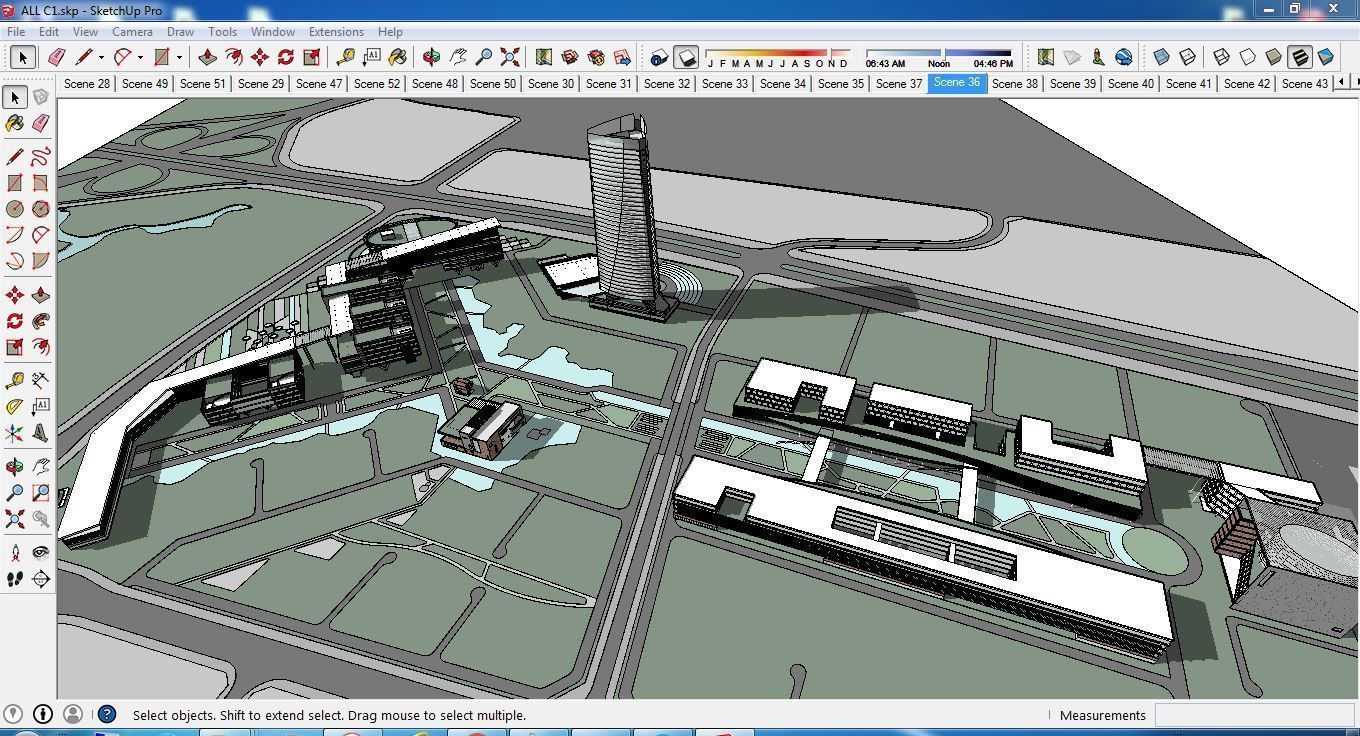Click the help question mark in the status bar

tap(106, 714)
